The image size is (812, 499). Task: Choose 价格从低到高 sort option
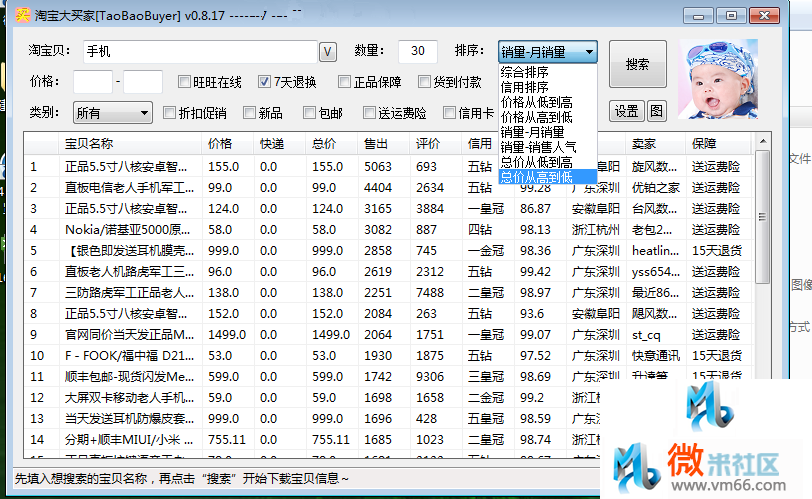(x=548, y=102)
